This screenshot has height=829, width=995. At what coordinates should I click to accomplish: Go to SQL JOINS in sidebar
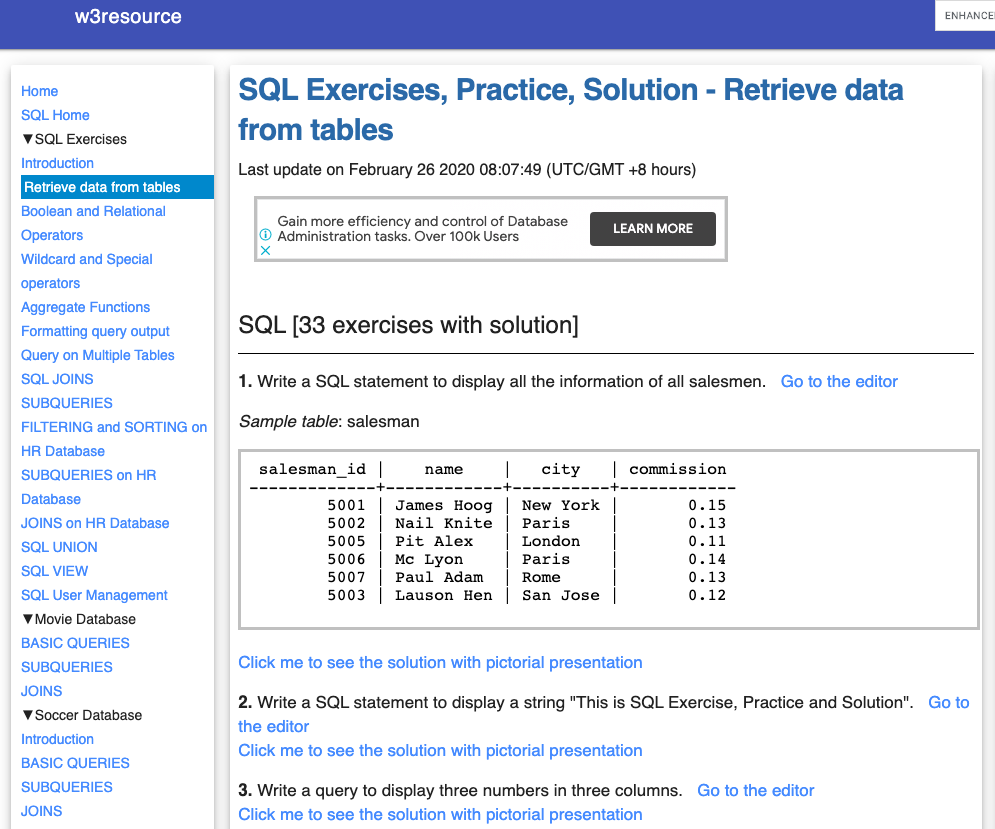tap(57, 379)
